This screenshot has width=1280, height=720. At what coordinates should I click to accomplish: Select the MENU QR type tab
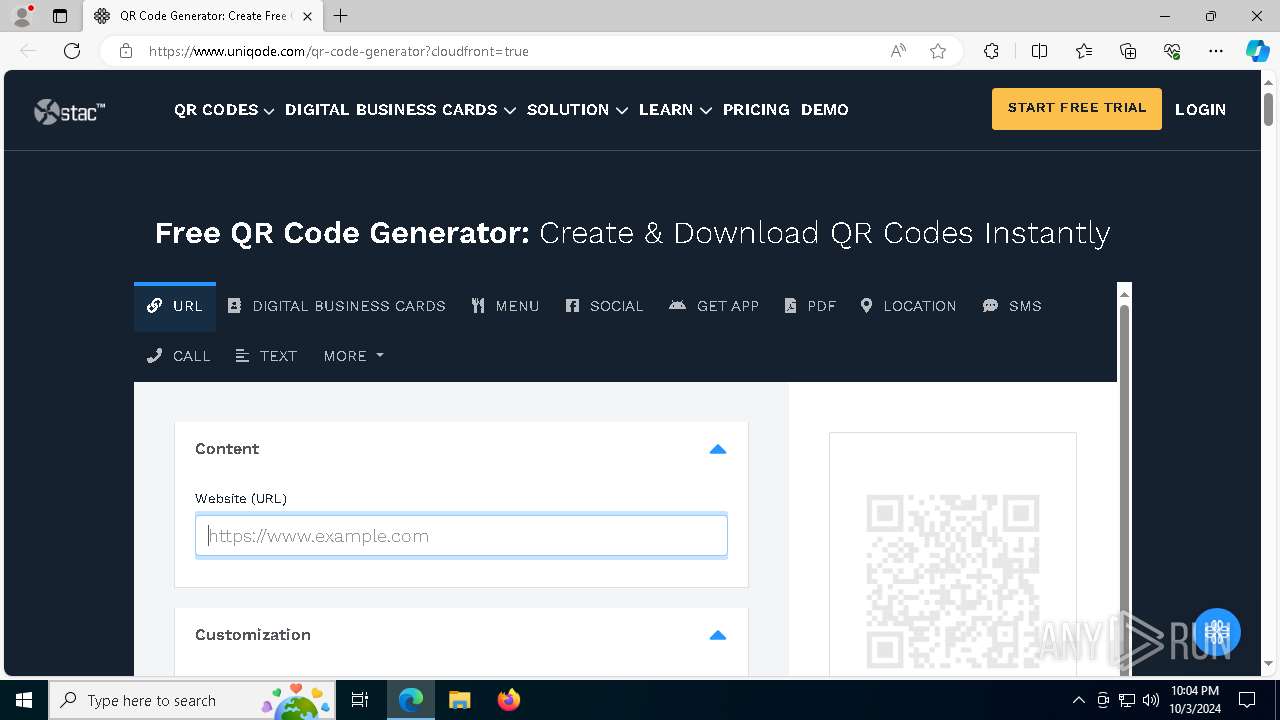click(506, 306)
